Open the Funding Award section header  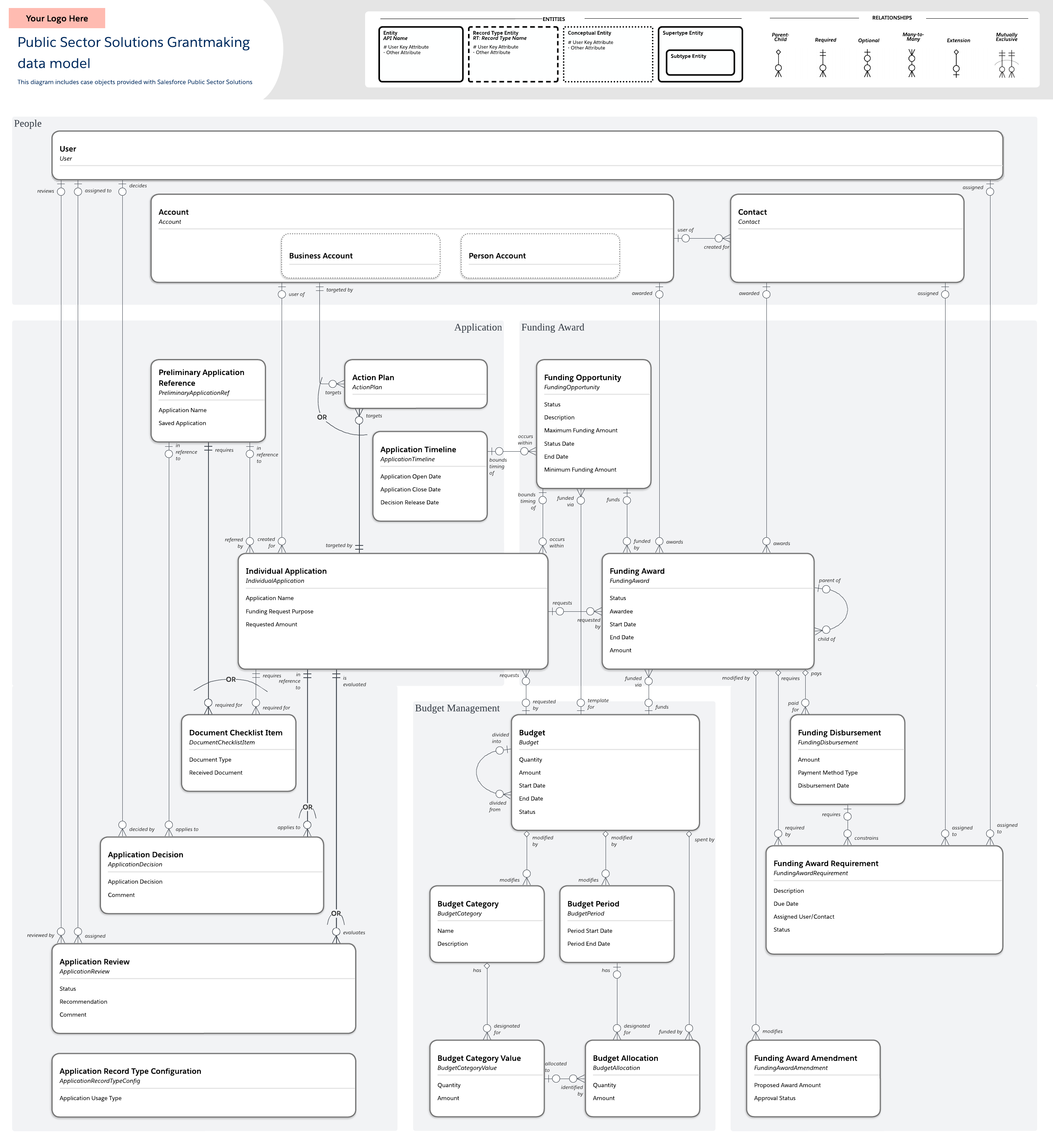click(x=553, y=328)
